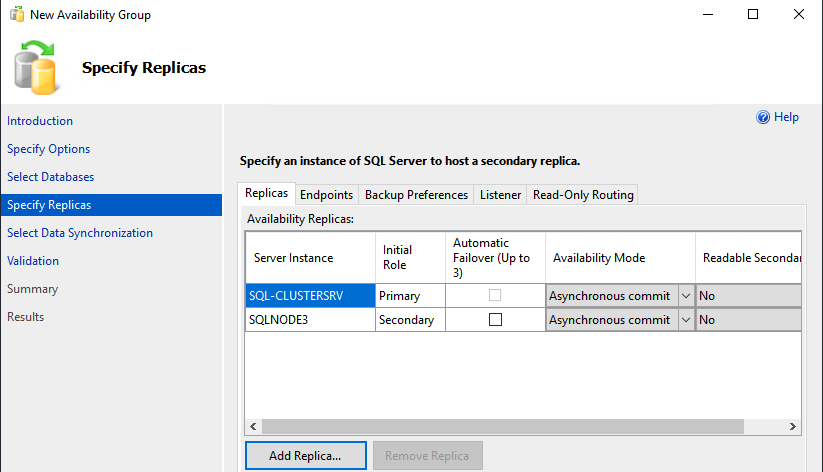Click the Help question mark icon
The height and width of the screenshot is (472, 823).
pyautogui.click(x=763, y=117)
